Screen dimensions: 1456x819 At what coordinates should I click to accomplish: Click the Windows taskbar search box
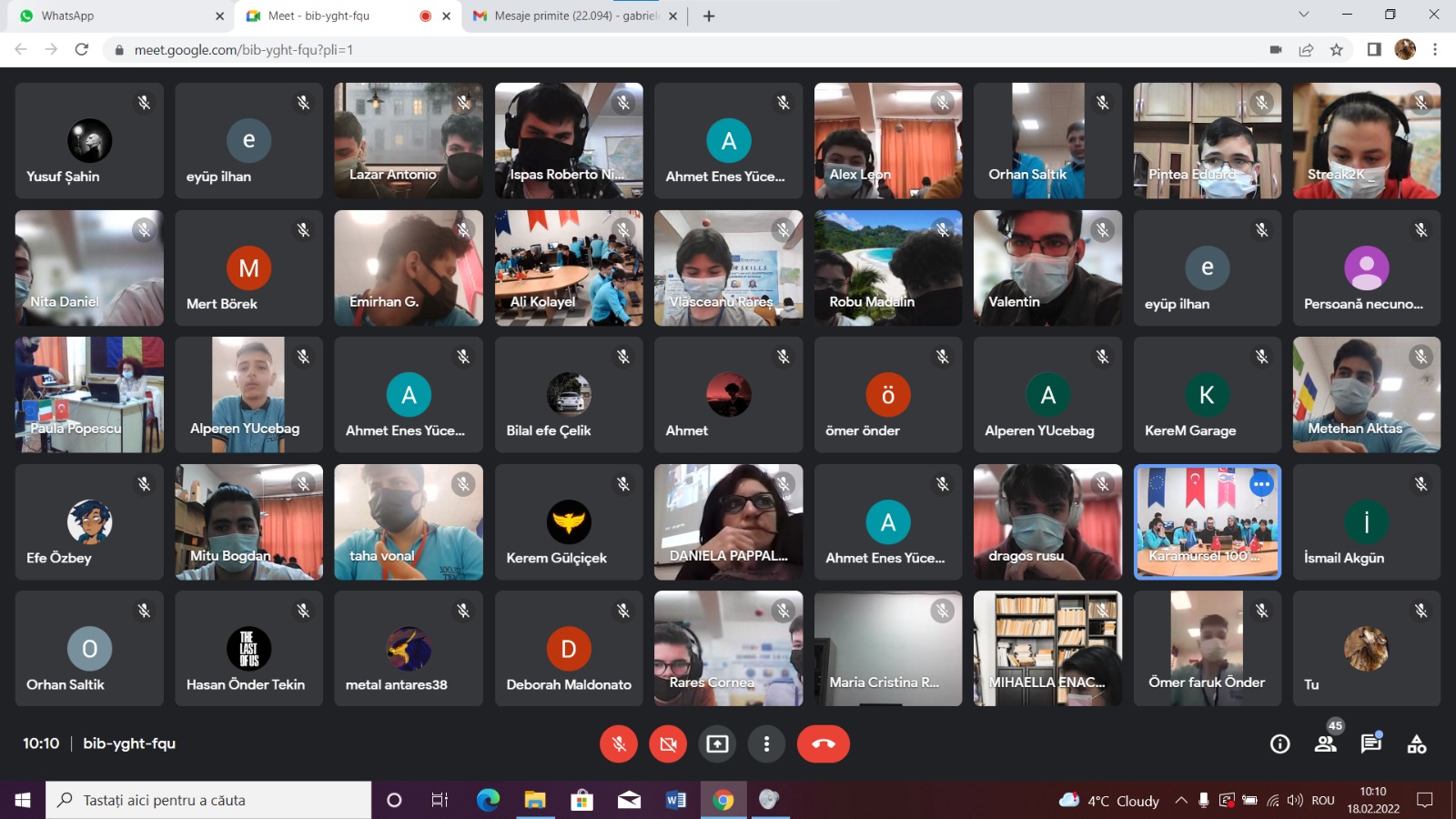[x=209, y=801]
